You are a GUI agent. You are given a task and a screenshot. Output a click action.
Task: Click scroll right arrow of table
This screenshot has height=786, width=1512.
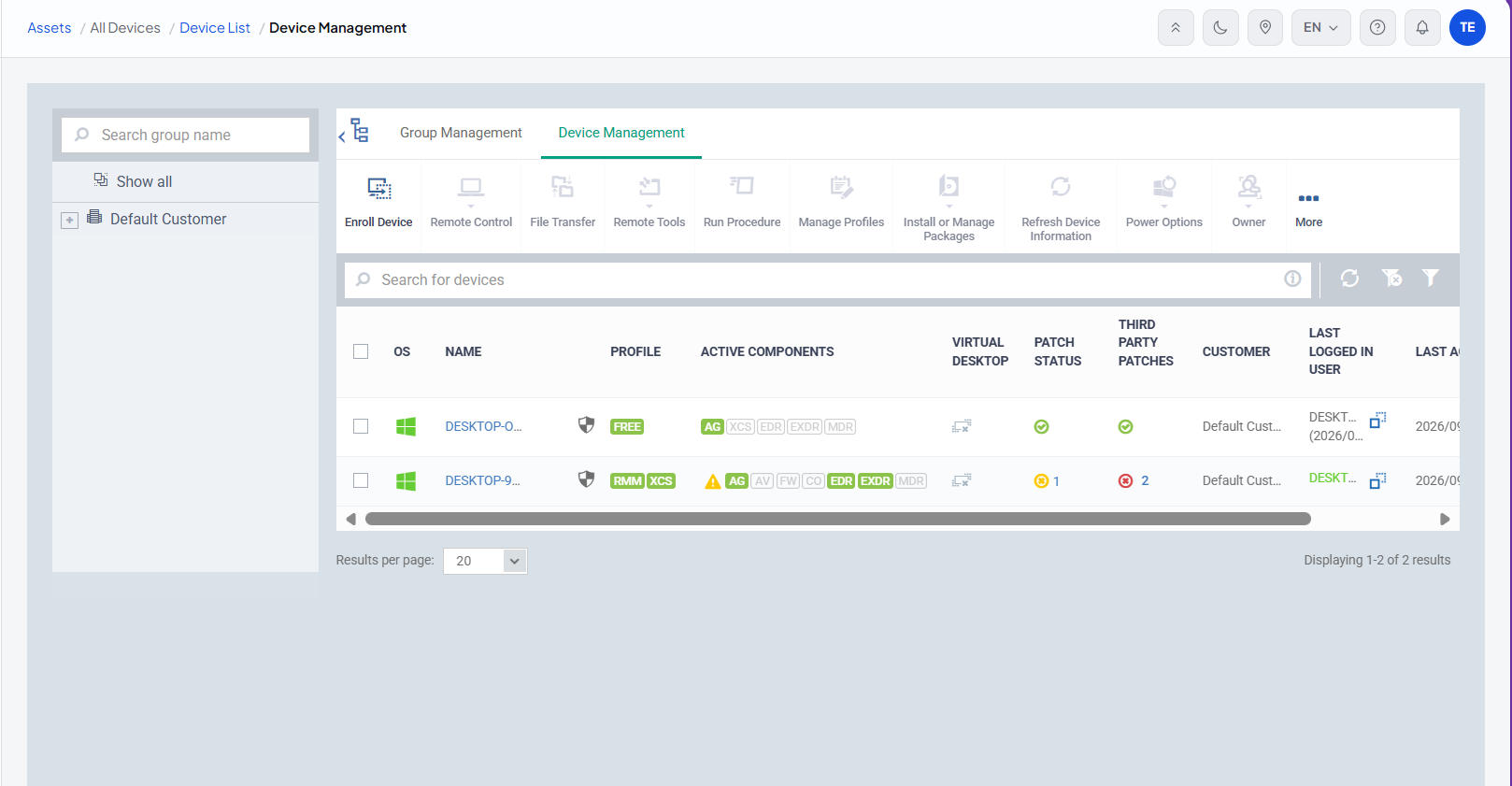(x=1445, y=519)
